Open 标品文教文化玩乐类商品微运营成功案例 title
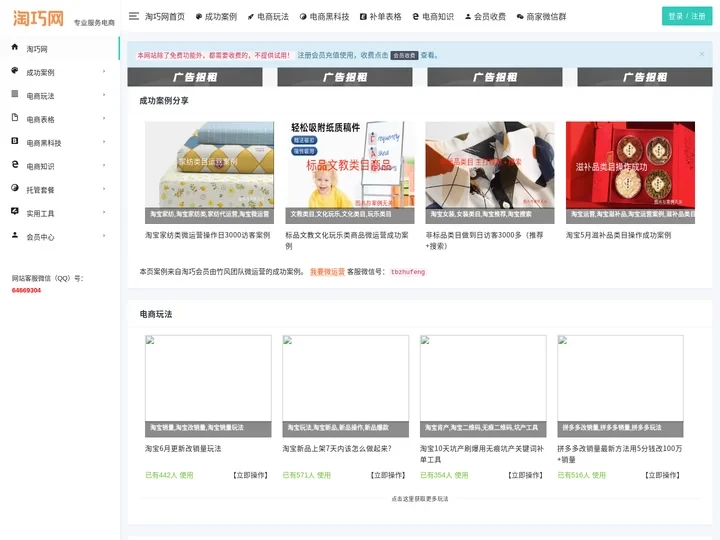 pyautogui.click(x=347, y=241)
